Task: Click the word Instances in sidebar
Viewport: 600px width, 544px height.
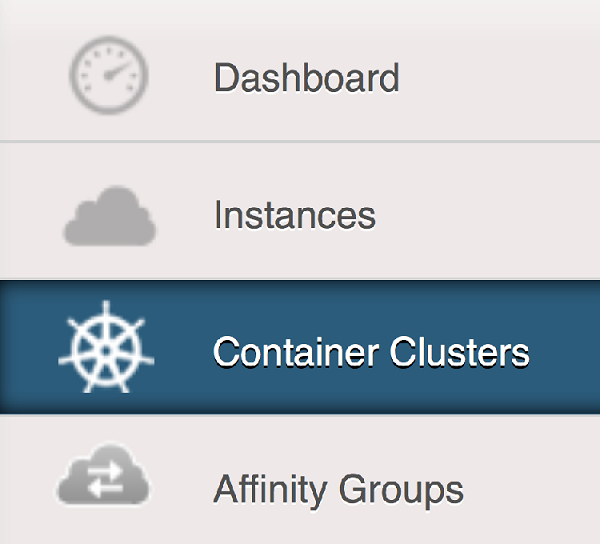Action: tap(295, 215)
